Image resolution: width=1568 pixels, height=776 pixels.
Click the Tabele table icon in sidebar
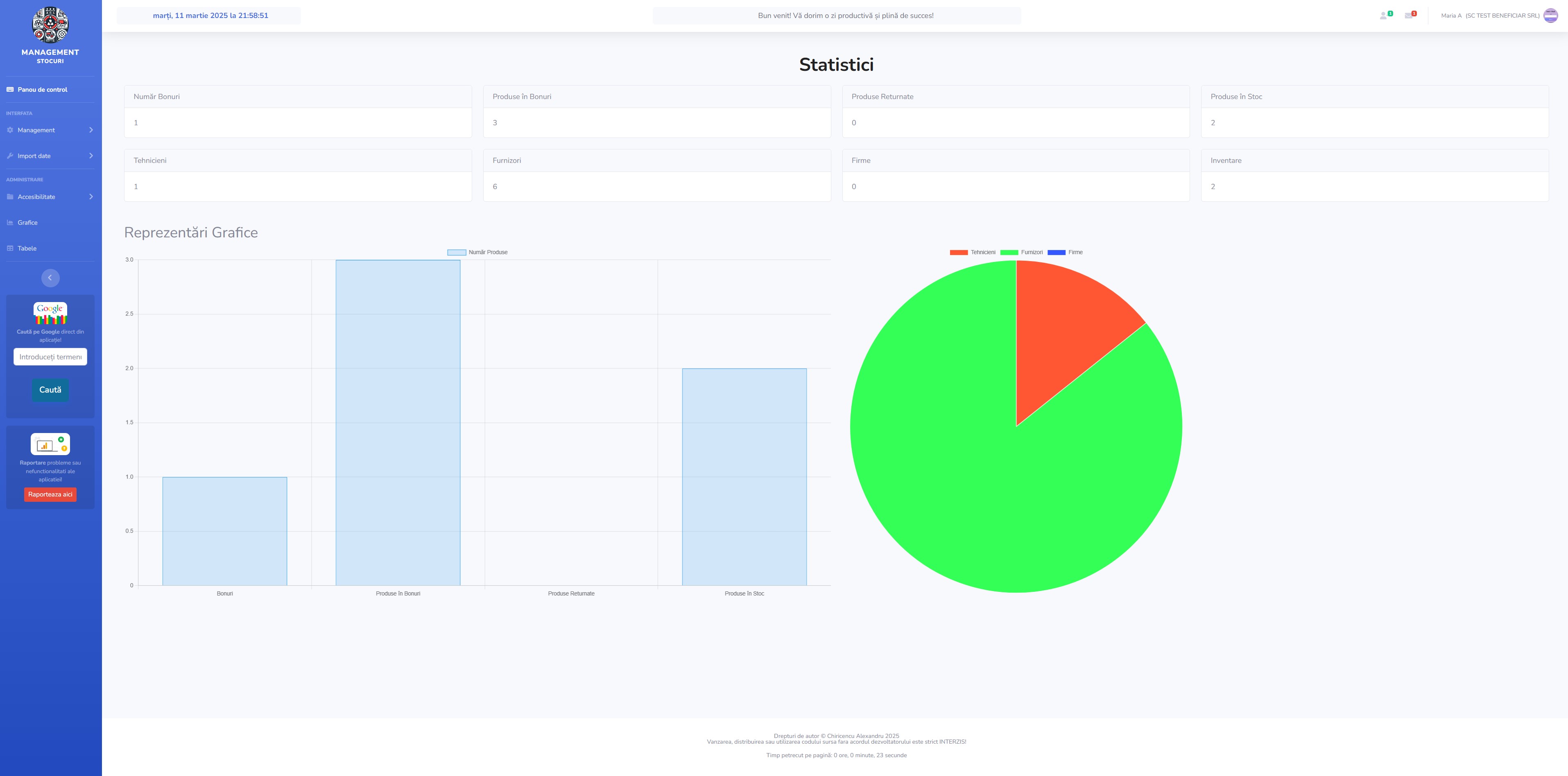[10, 248]
